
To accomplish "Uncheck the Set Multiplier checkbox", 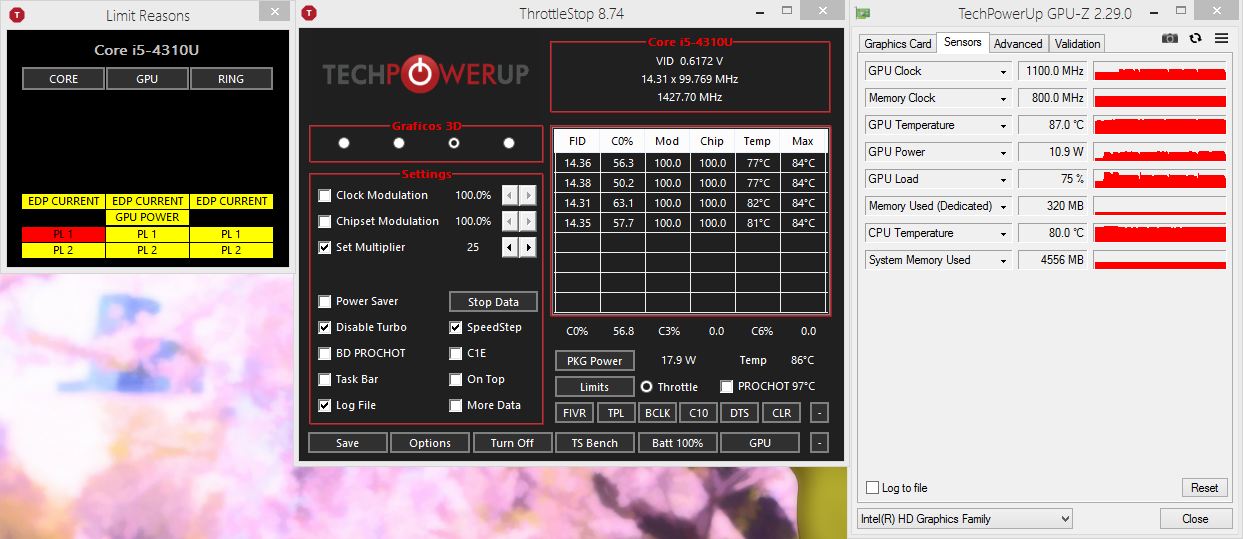I will point(324,247).
